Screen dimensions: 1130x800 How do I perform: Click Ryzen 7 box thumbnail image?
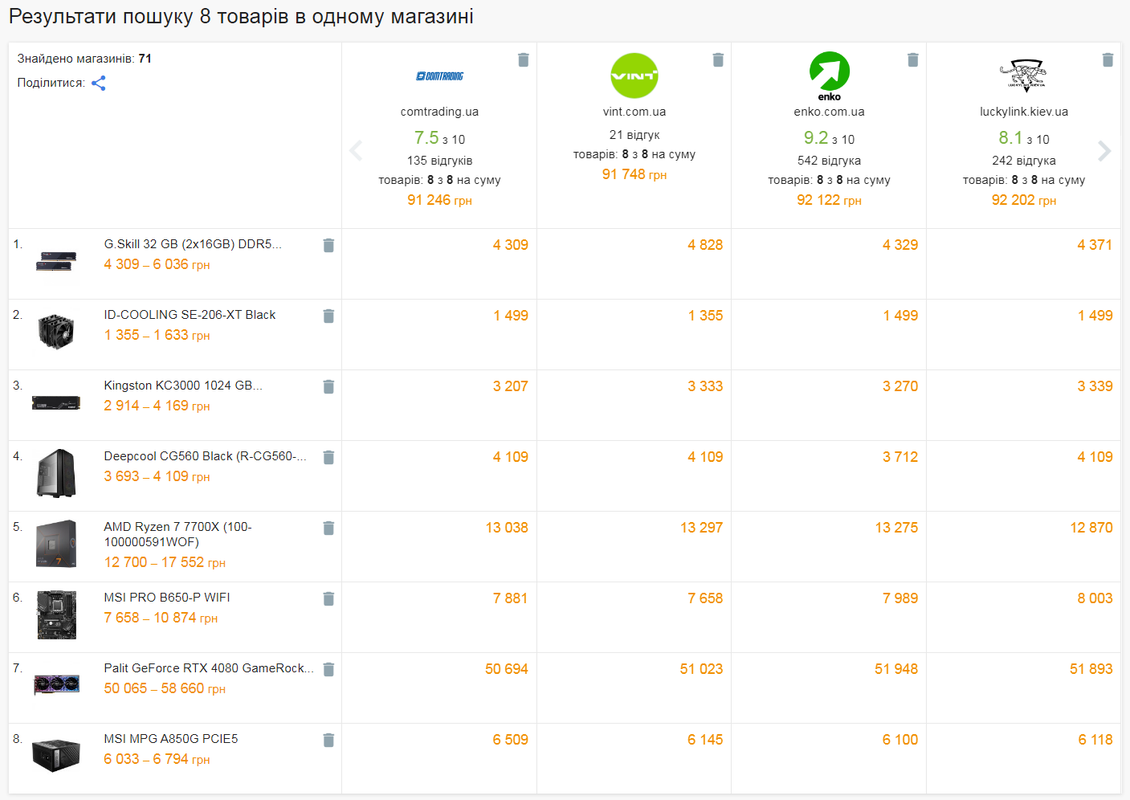pyautogui.click(x=56, y=543)
